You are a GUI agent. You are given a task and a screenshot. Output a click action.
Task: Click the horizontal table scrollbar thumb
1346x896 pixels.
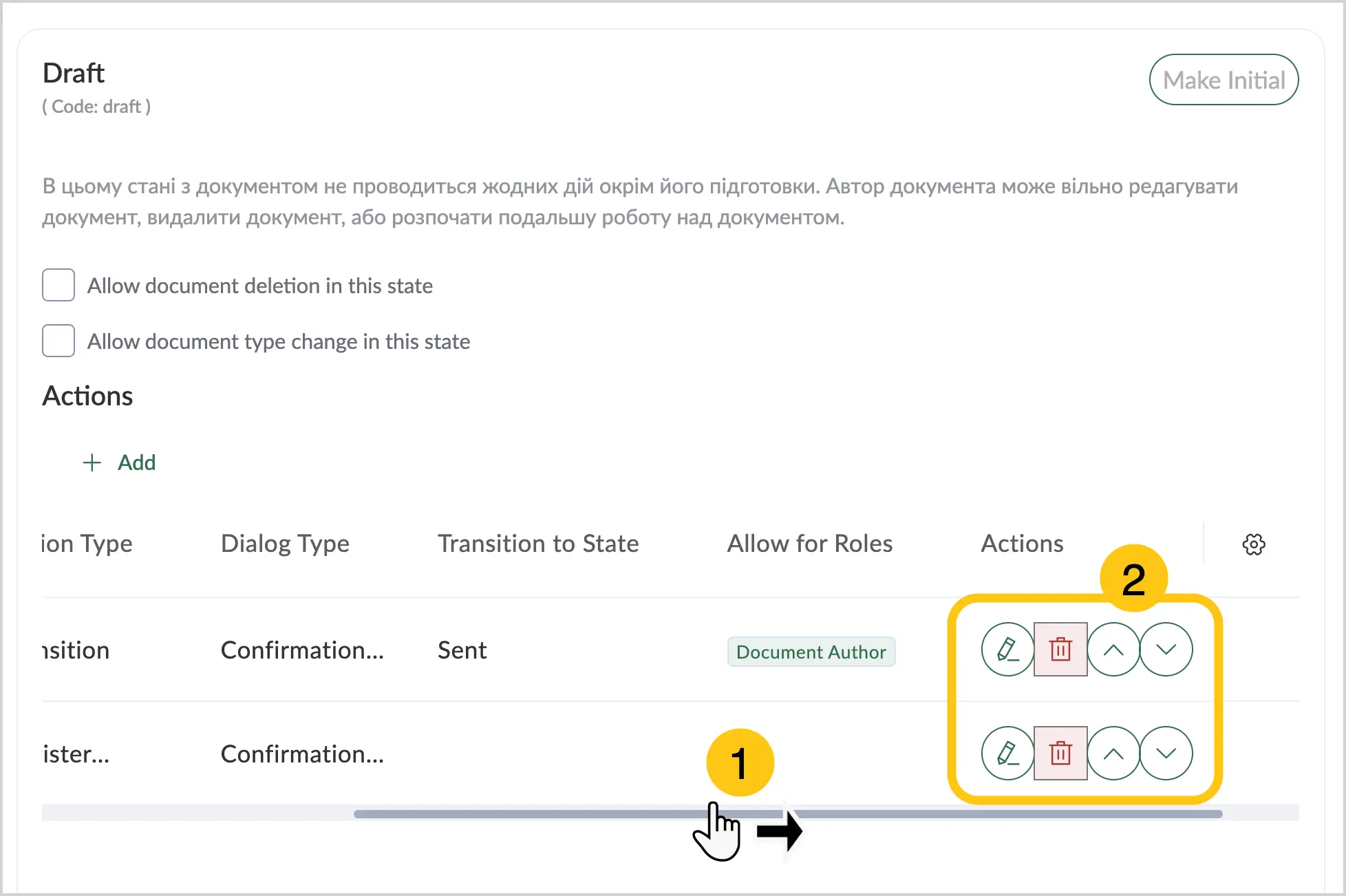coord(788,814)
